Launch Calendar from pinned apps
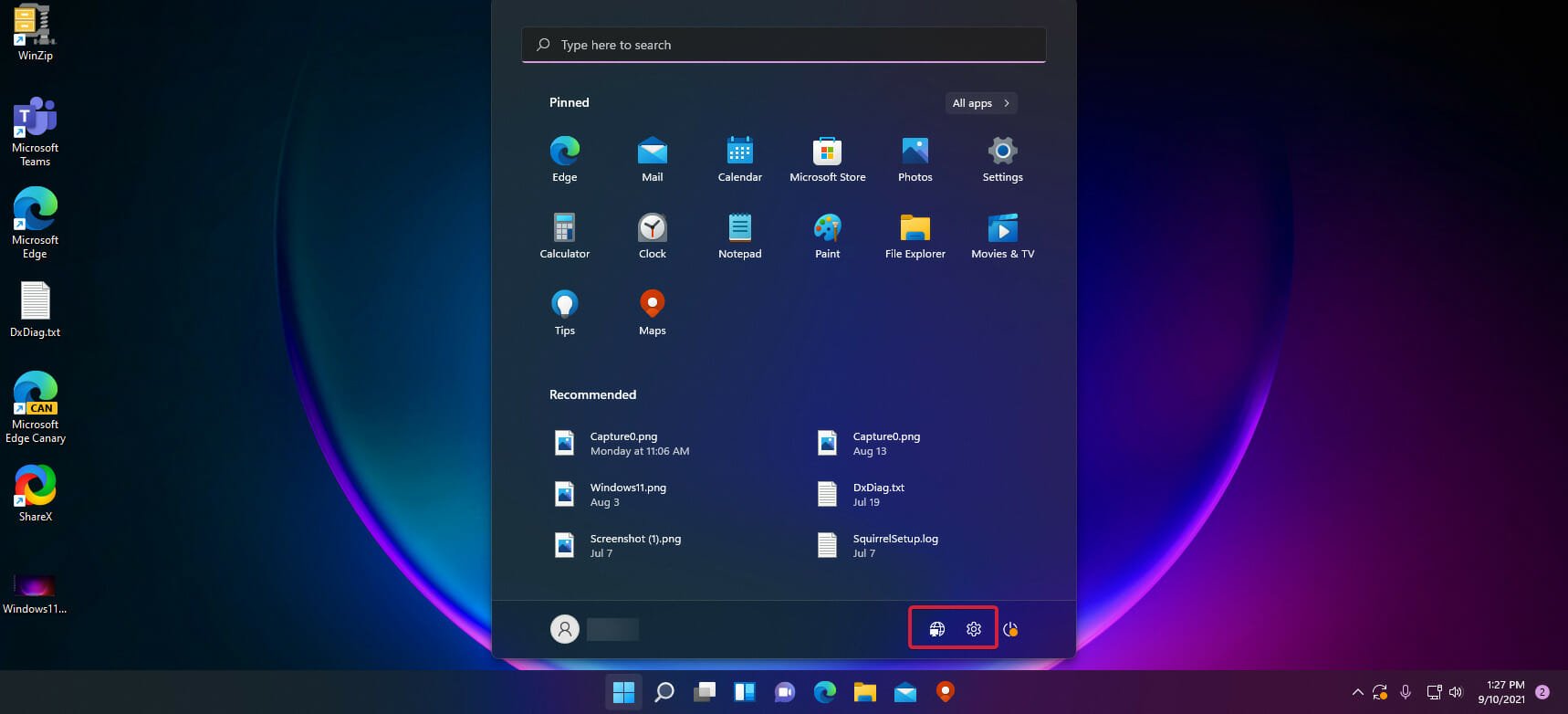Viewport: 1568px width, 714px height. tap(739, 159)
